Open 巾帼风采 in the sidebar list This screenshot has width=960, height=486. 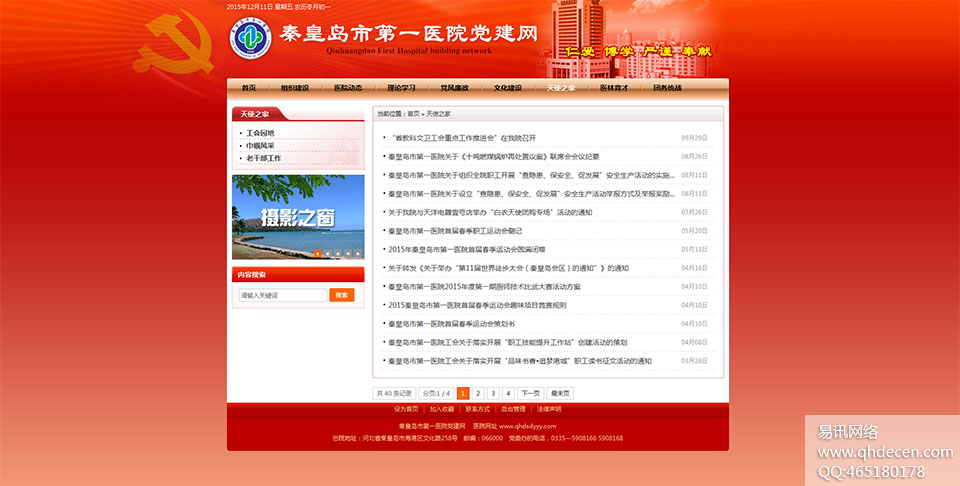click(260, 146)
